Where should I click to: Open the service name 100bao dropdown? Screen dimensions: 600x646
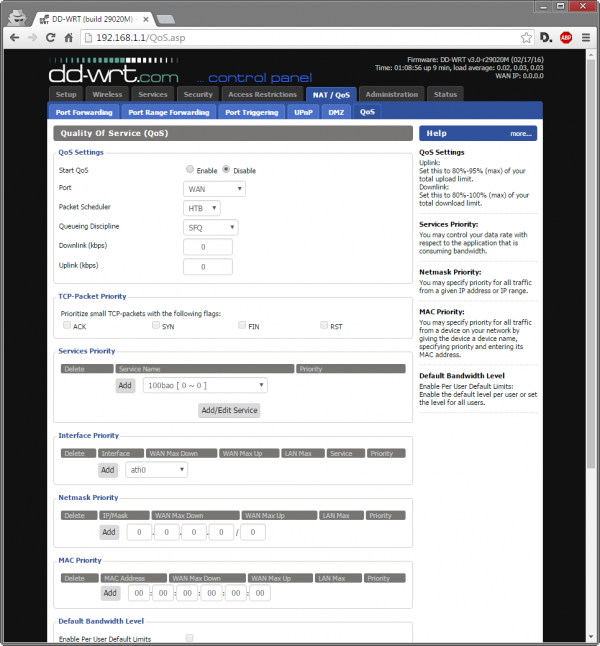[205, 385]
